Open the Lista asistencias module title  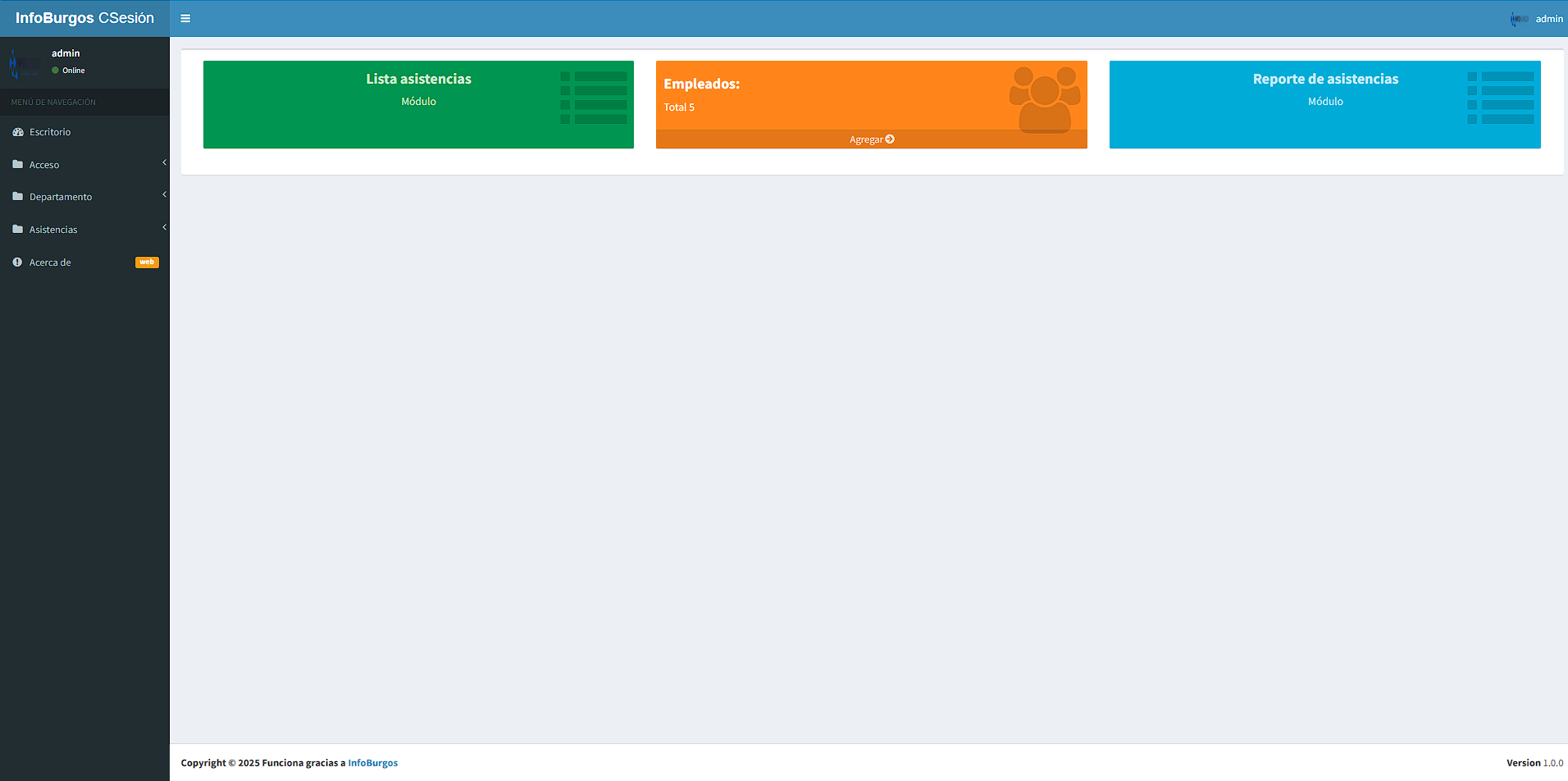[418, 79]
